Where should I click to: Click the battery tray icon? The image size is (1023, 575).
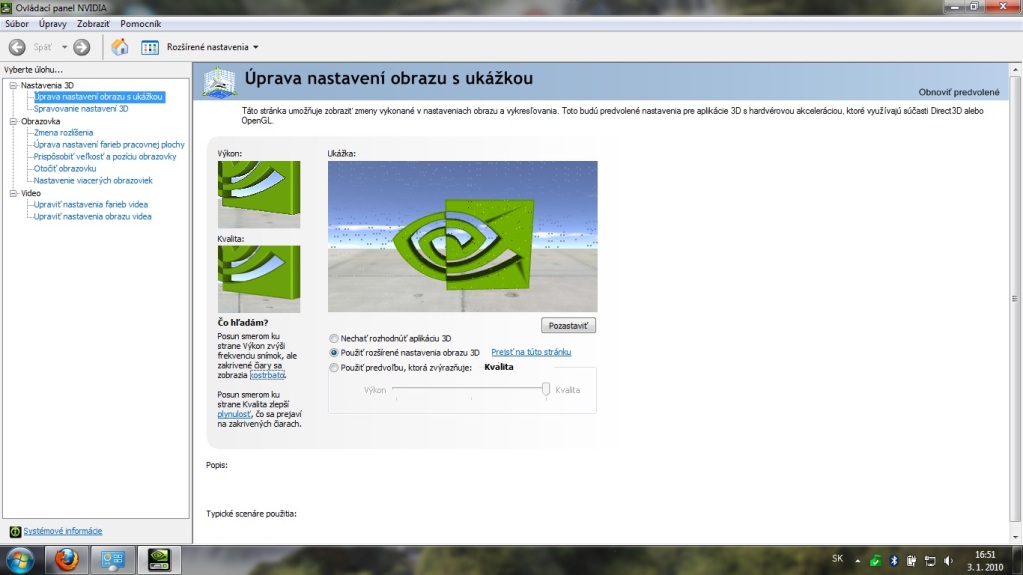[911, 561]
